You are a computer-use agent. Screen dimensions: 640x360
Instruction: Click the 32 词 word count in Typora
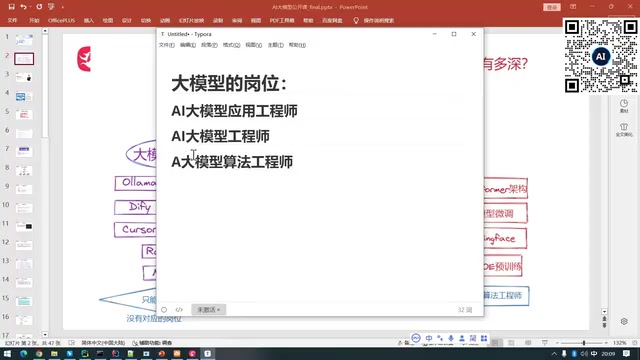point(464,310)
